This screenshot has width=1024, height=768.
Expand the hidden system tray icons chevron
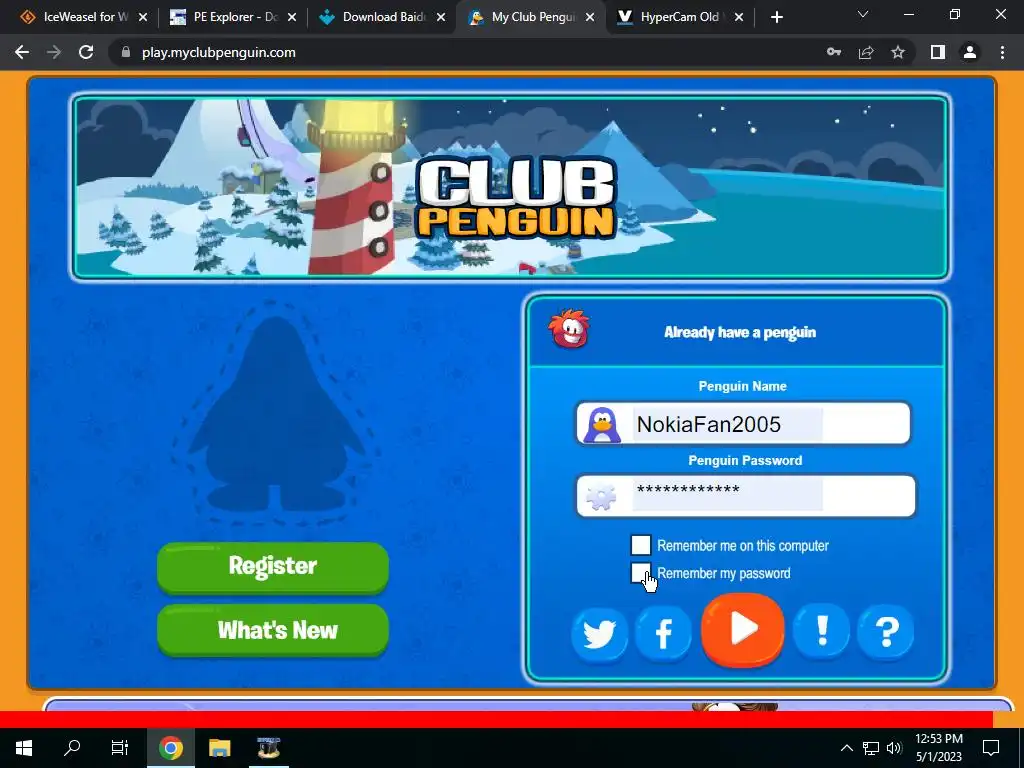[846, 748]
